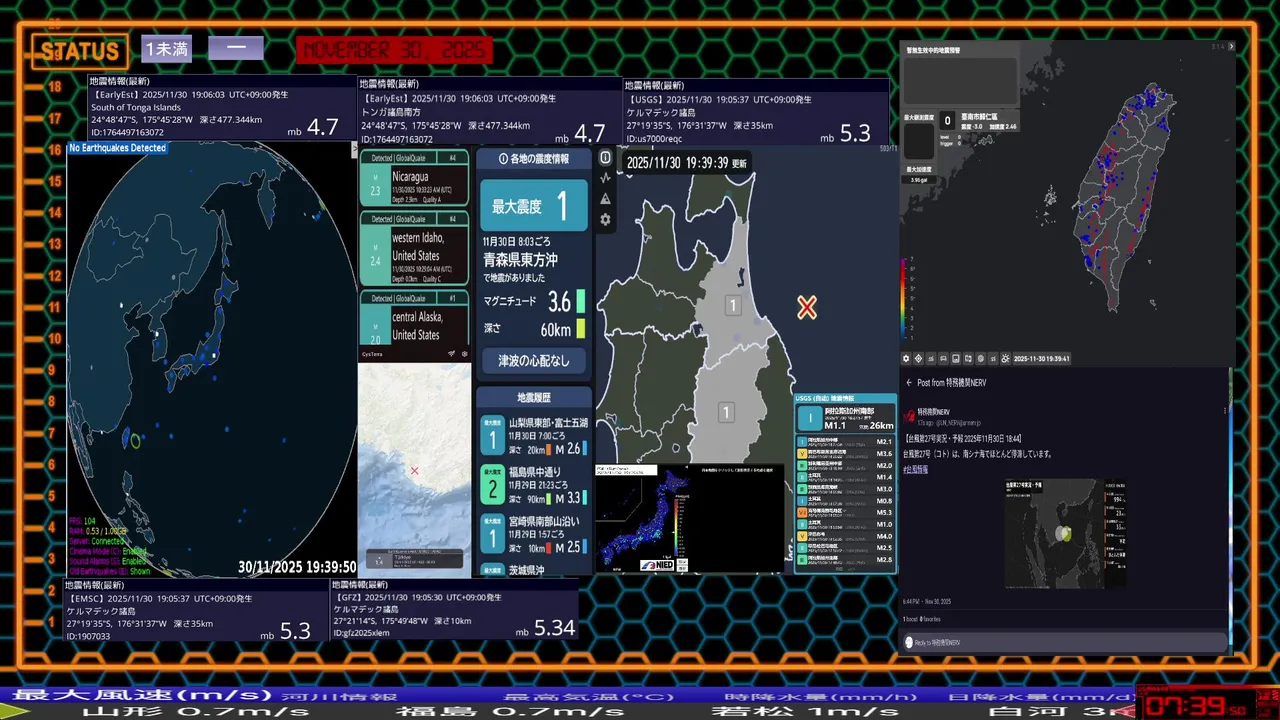1280x720 pixels.
Task: Open warning triangle icon in Japan map sidebar
Action: click(605, 198)
